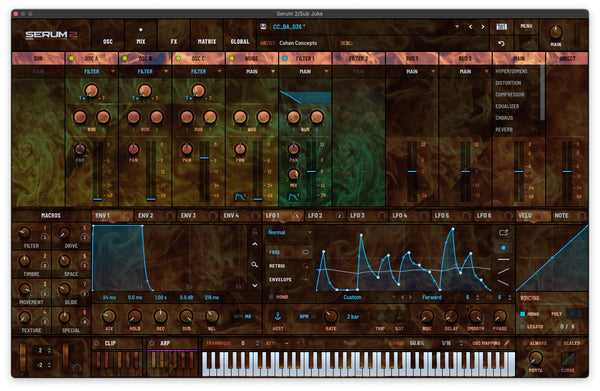Click the LFO triplet note icon

pos(380,317)
